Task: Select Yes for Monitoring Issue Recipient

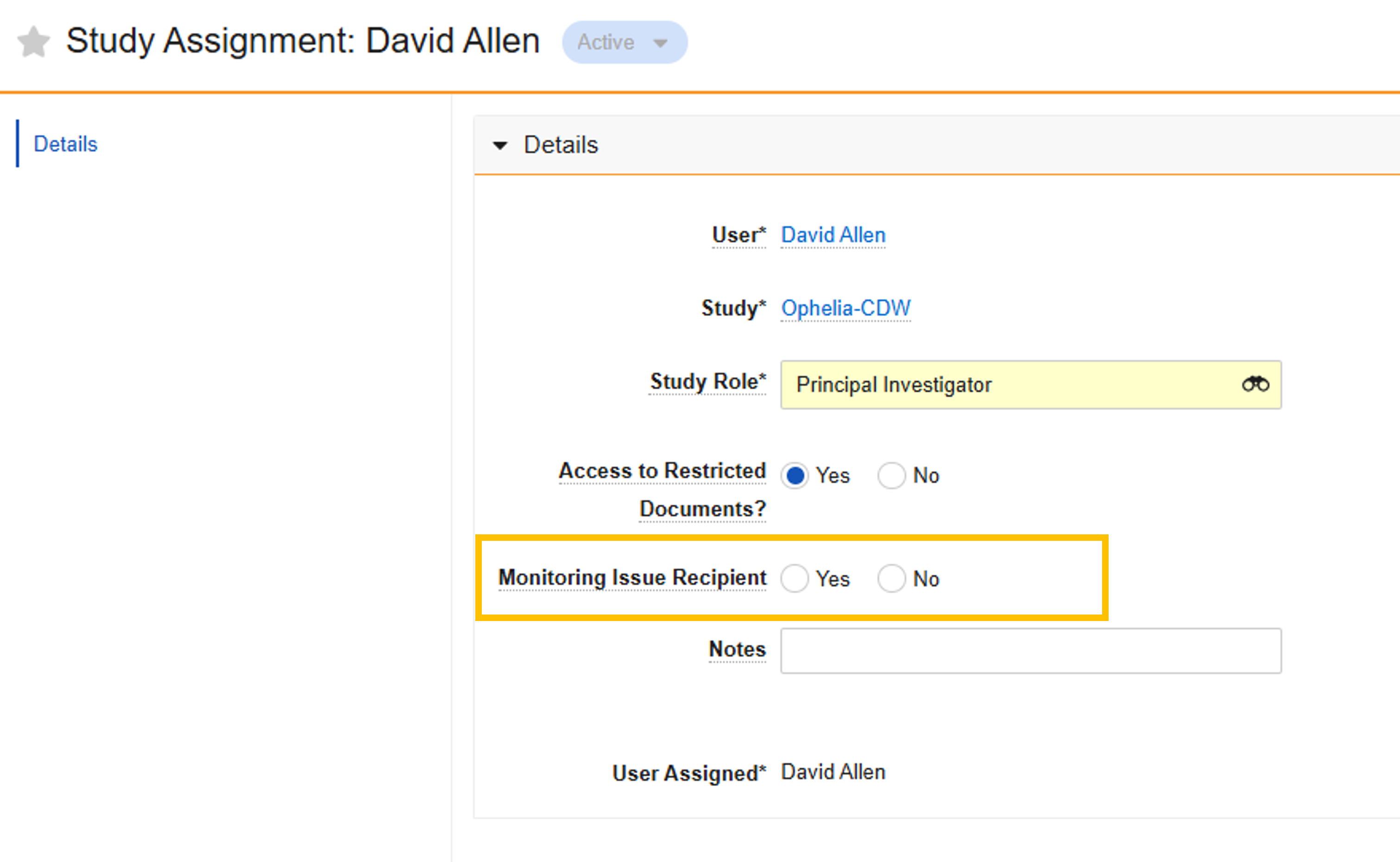Action: click(x=795, y=579)
